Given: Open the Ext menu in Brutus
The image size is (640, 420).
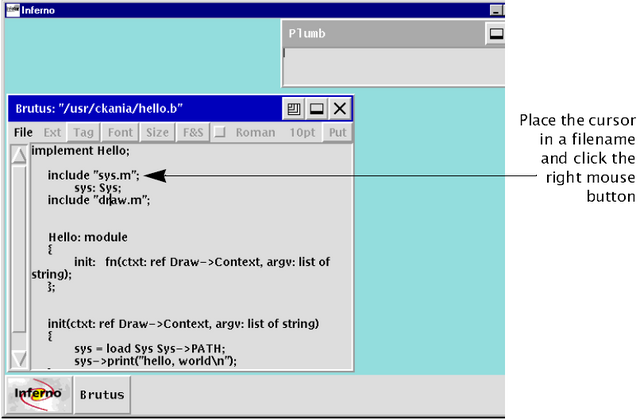Looking at the screenshot, I should (x=52, y=133).
